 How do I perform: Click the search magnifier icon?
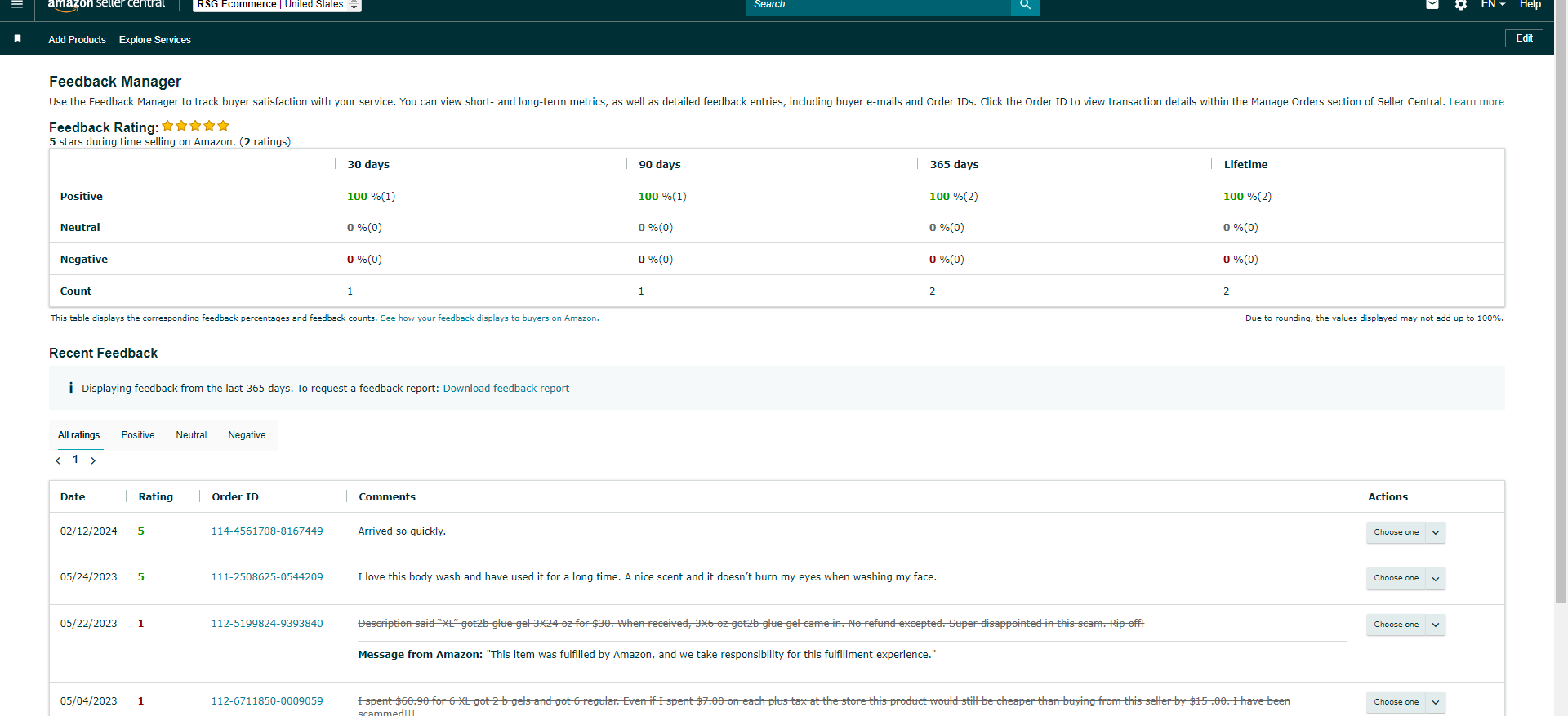pos(1025,5)
